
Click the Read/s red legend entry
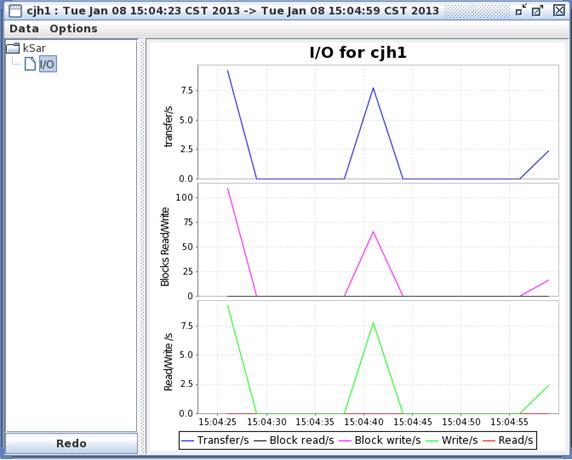(x=508, y=440)
